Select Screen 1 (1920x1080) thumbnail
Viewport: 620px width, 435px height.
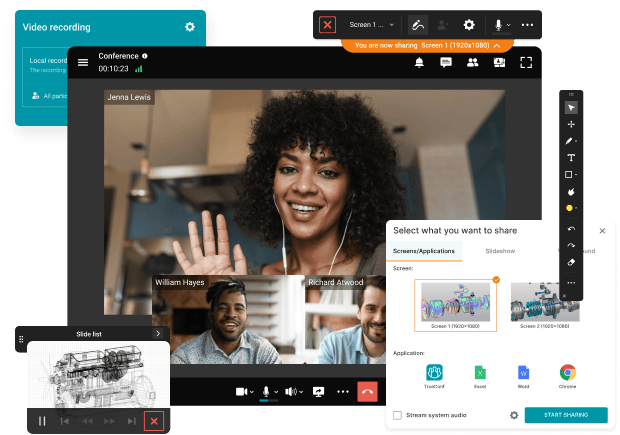(x=455, y=305)
